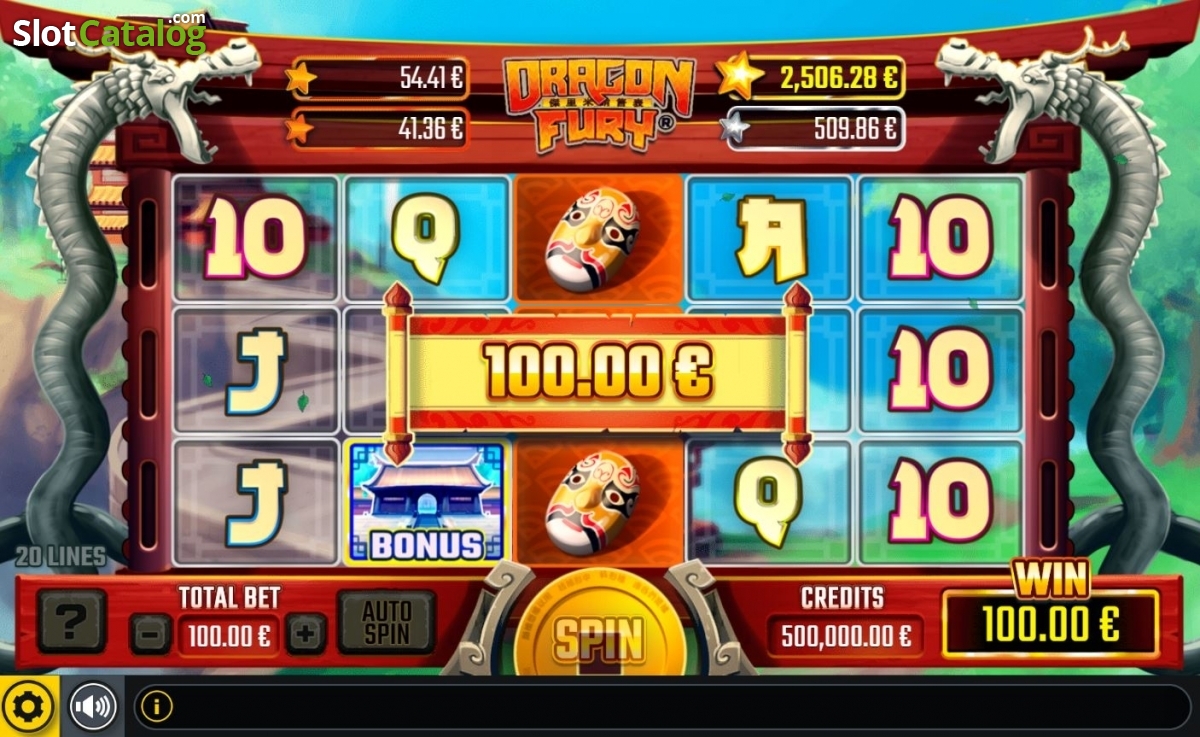Mute the game sound speaker icon
1200x737 pixels.
[93, 707]
